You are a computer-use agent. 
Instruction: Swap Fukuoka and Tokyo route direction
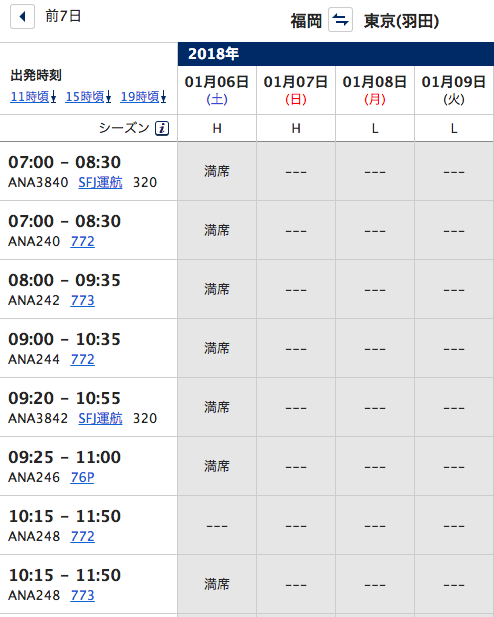(340, 20)
